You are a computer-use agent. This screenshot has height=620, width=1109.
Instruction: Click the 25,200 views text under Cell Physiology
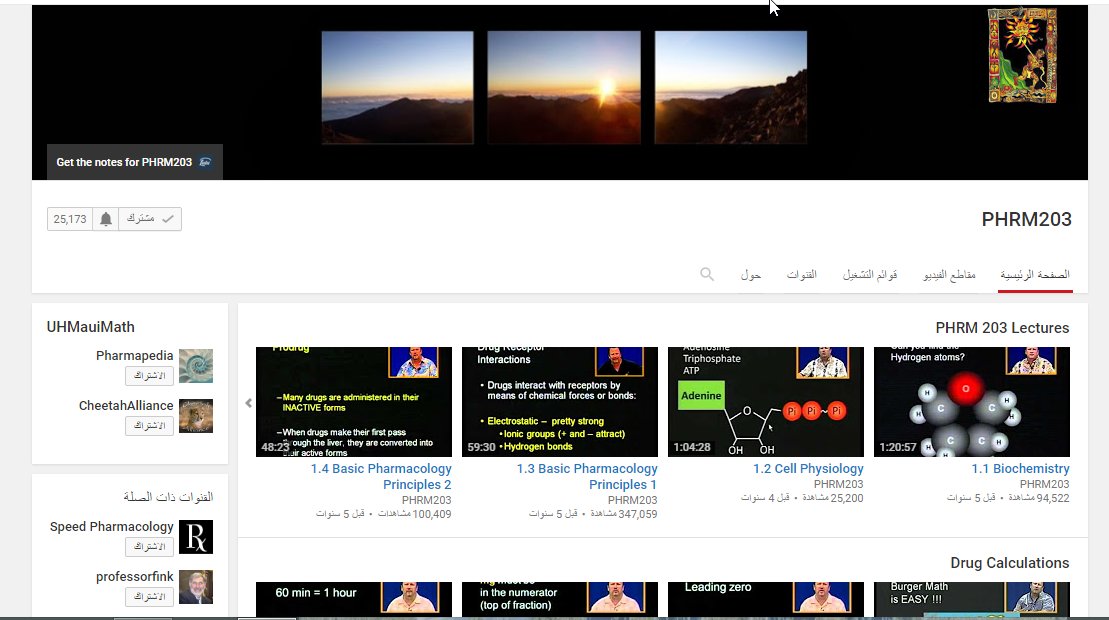point(832,498)
